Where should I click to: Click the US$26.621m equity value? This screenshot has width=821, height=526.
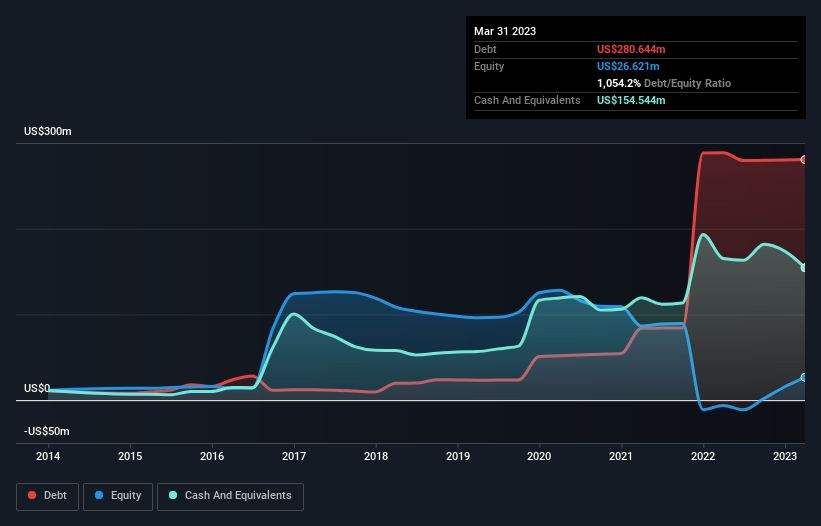628,66
